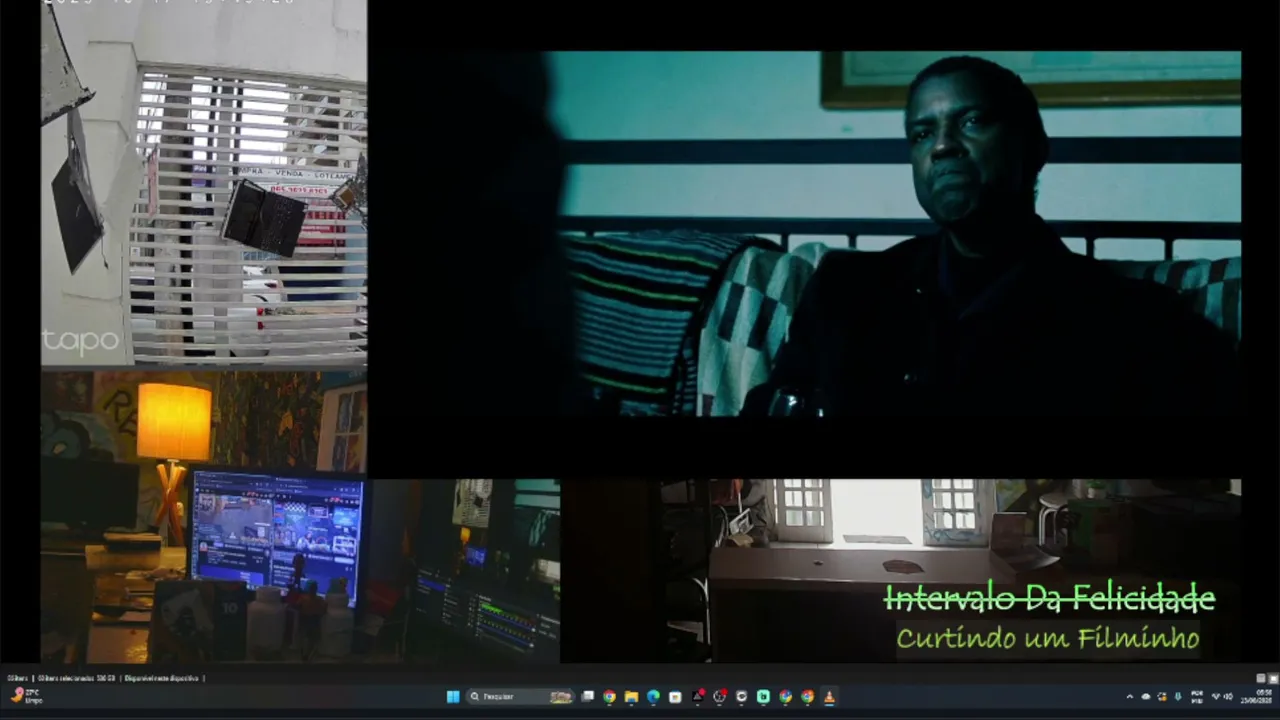Open the green square taskbar app
This screenshot has width=1280, height=720.
click(763, 697)
